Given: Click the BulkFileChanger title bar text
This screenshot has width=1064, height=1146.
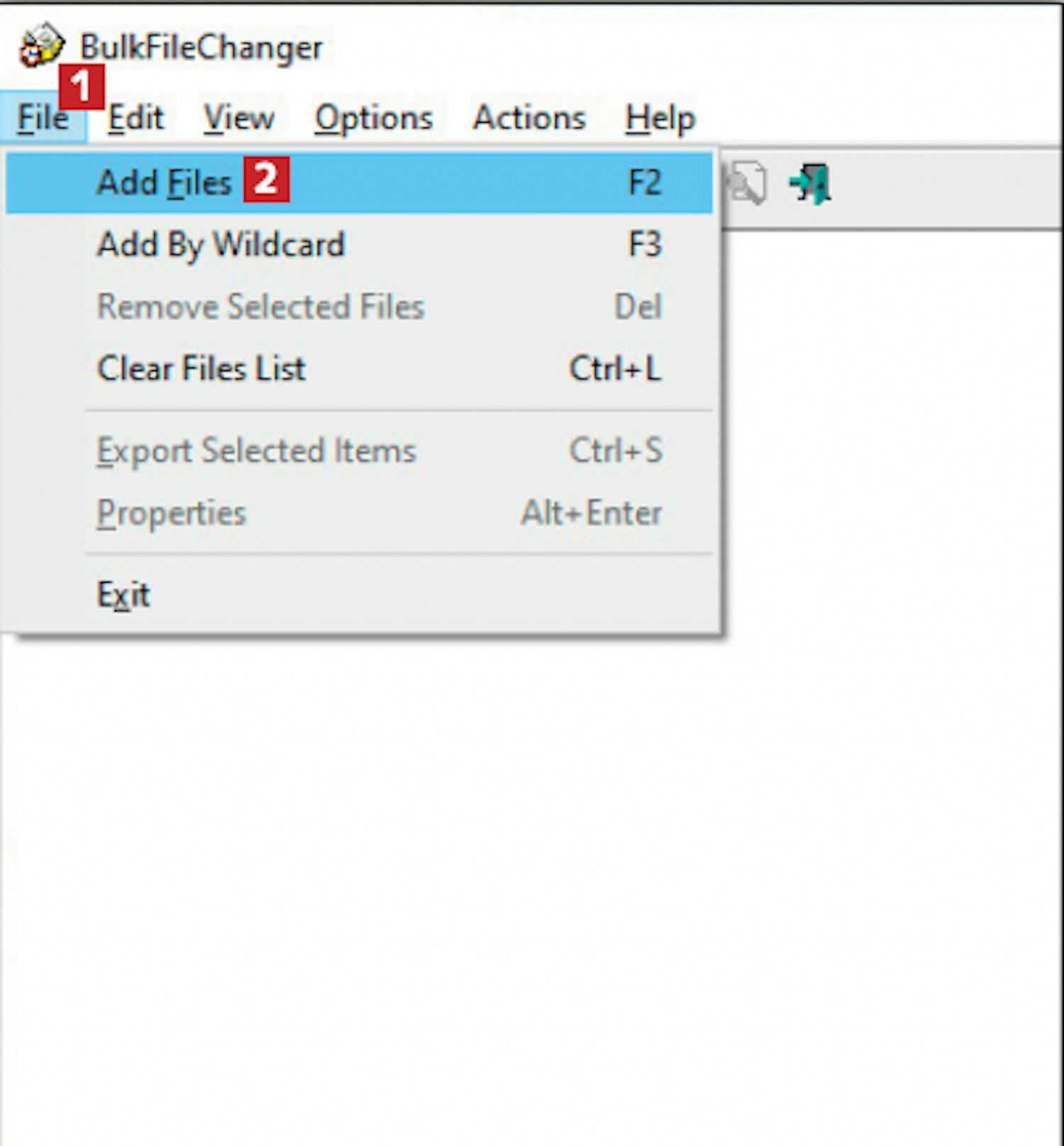Looking at the screenshot, I should tap(201, 48).
